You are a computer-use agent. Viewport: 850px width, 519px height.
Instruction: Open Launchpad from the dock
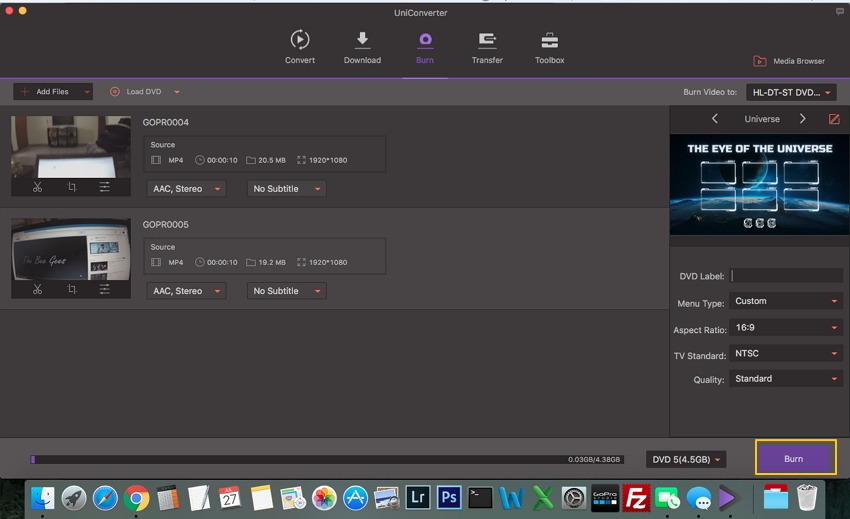pyautogui.click(x=74, y=498)
